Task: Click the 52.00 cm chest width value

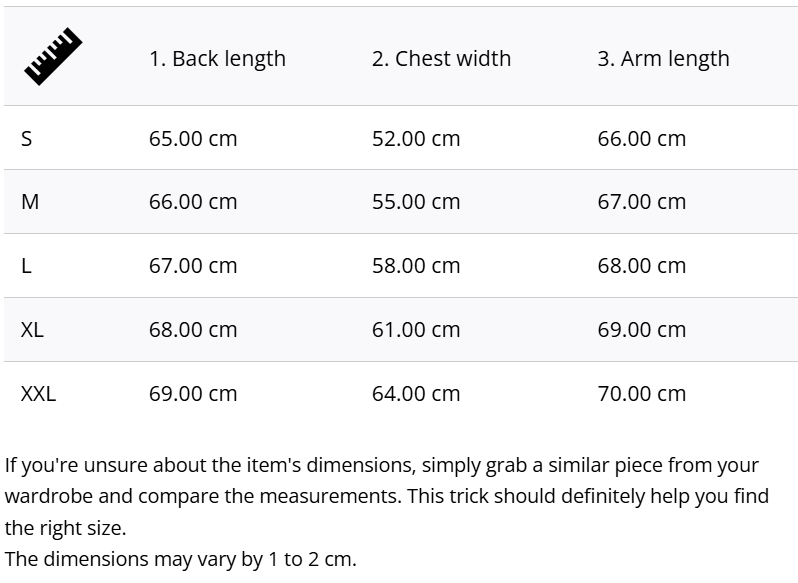Action: click(x=416, y=139)
